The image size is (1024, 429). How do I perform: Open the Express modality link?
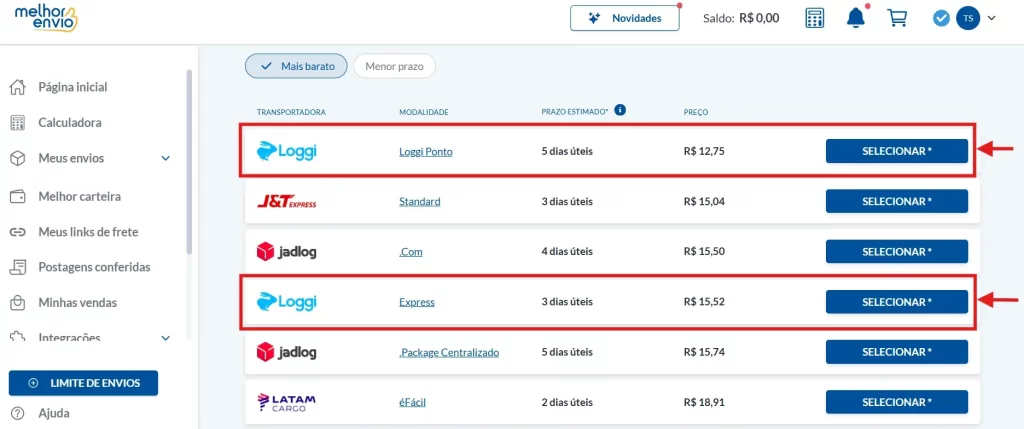coord(417,302)
